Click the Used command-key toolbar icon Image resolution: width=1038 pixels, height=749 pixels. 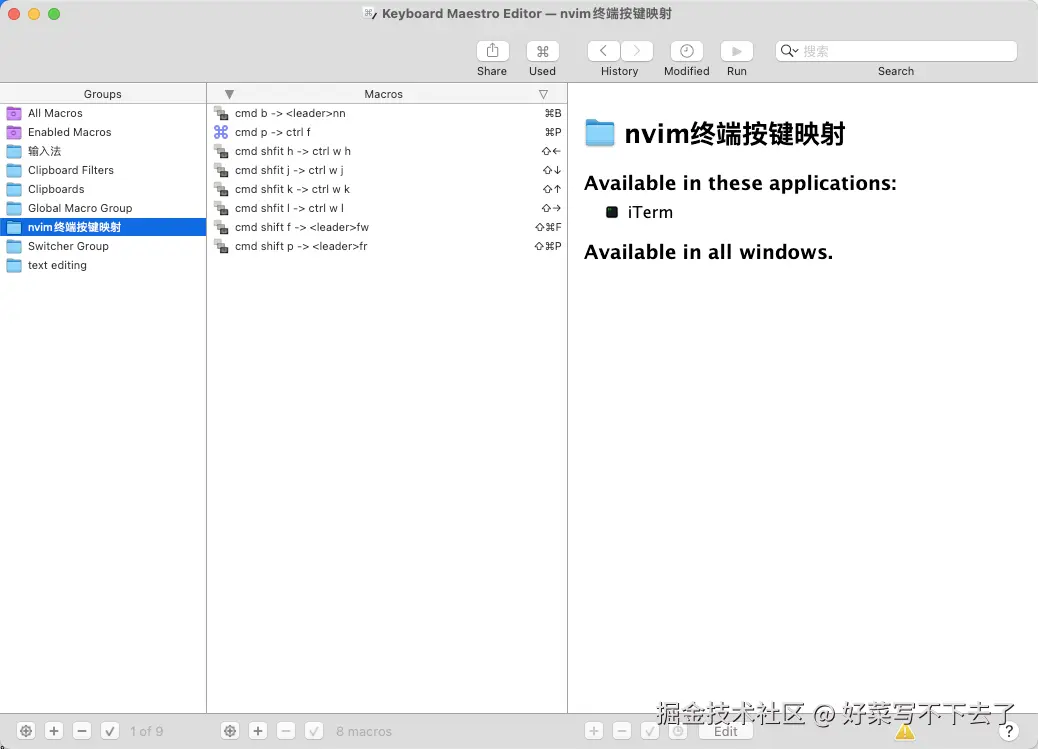coord(542,51)
